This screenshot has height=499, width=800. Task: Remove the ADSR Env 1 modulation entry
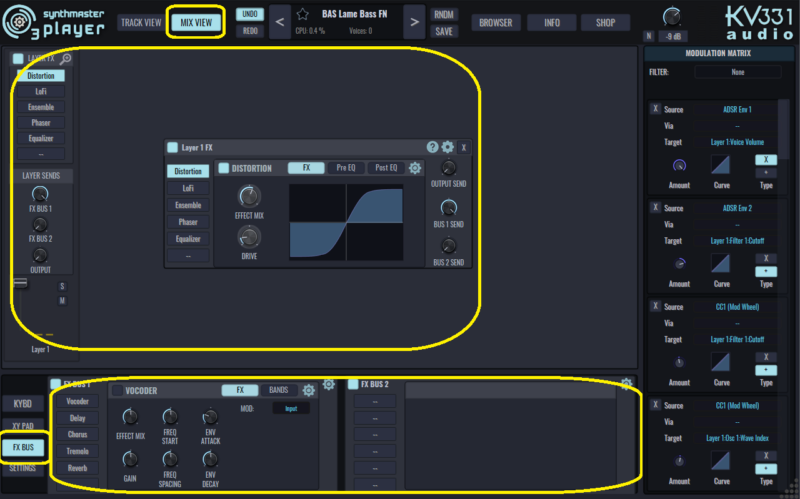[x=655, y=108]
